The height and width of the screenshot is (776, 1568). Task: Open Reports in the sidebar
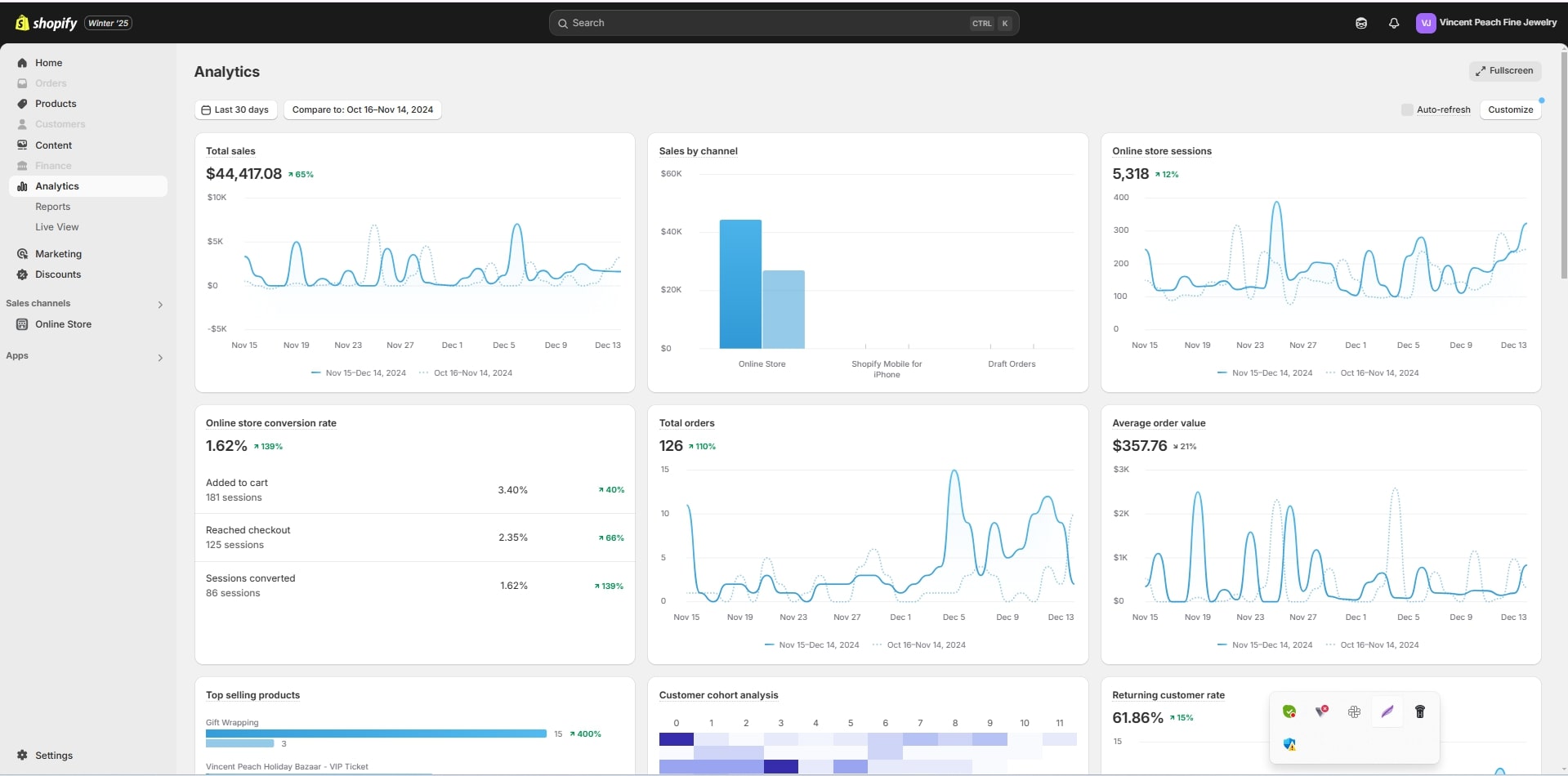(x=52, y=207)
